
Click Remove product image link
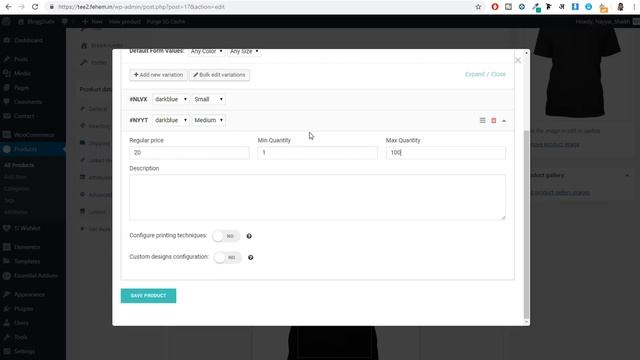556,144
